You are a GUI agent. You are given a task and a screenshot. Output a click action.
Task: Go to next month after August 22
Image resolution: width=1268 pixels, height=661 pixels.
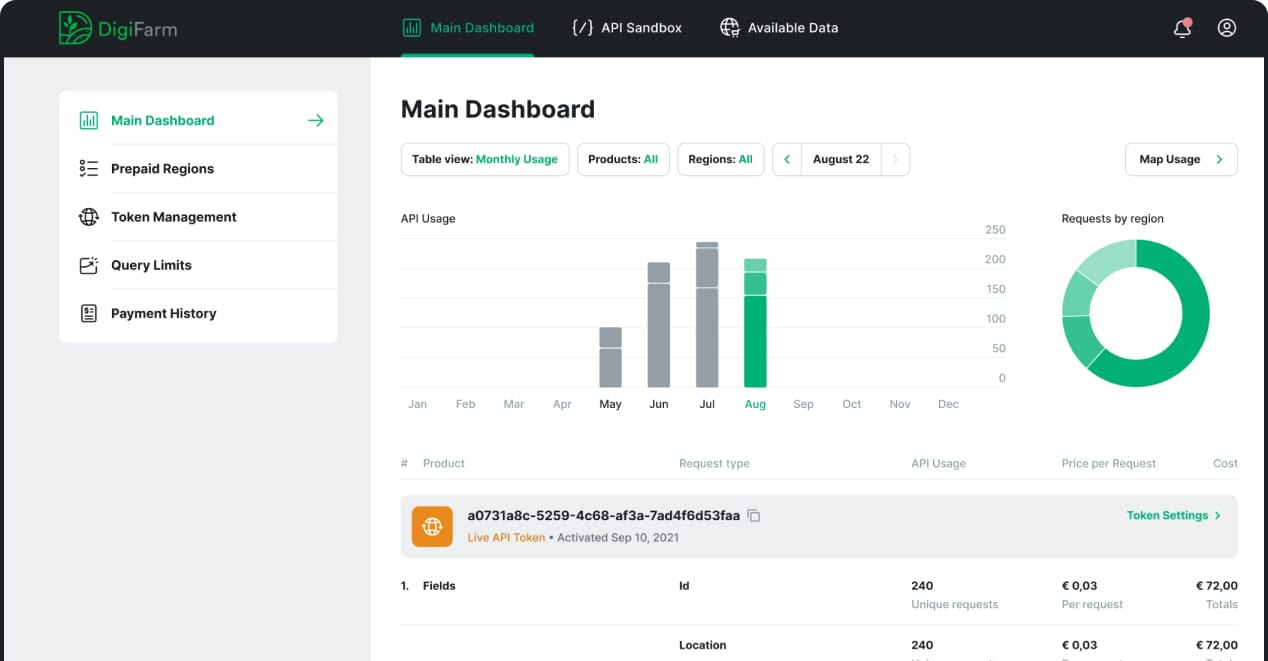895,159
